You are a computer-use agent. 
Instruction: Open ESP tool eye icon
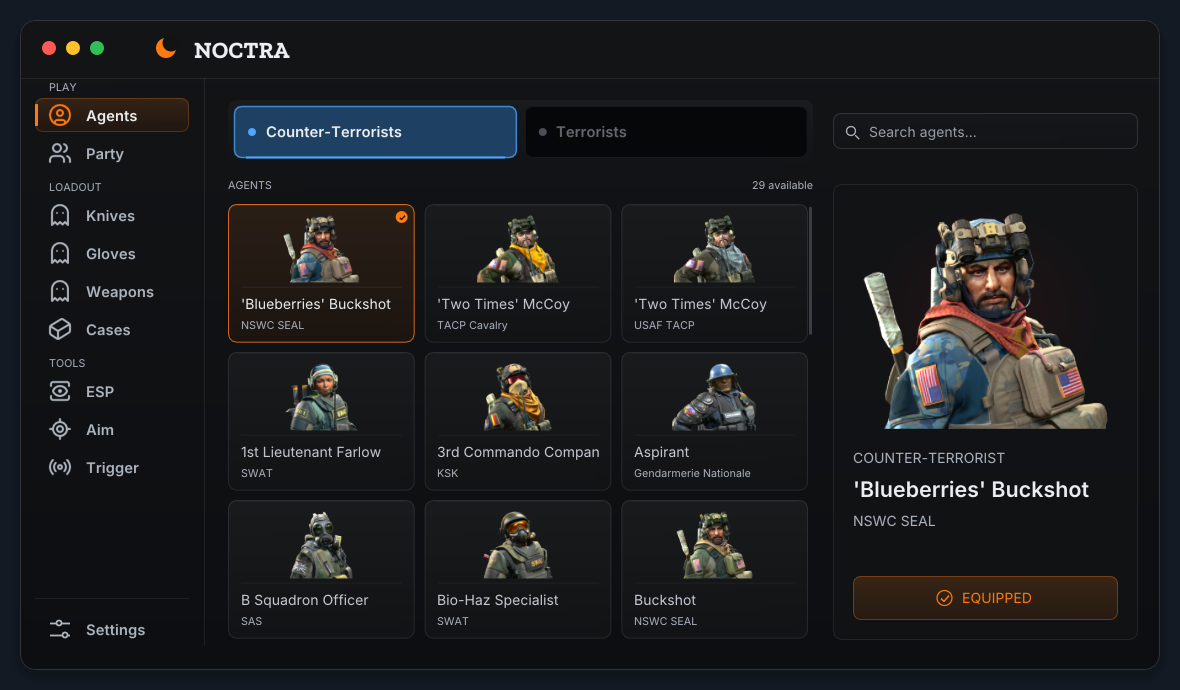[x=60, y=391]
